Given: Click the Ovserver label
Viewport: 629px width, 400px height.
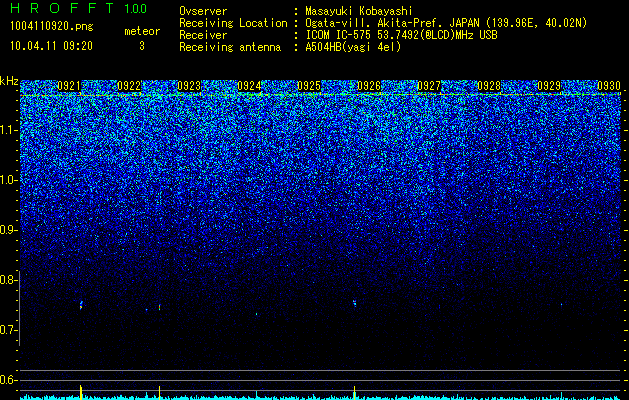Looking at the screenshot, I should [203, 11].
